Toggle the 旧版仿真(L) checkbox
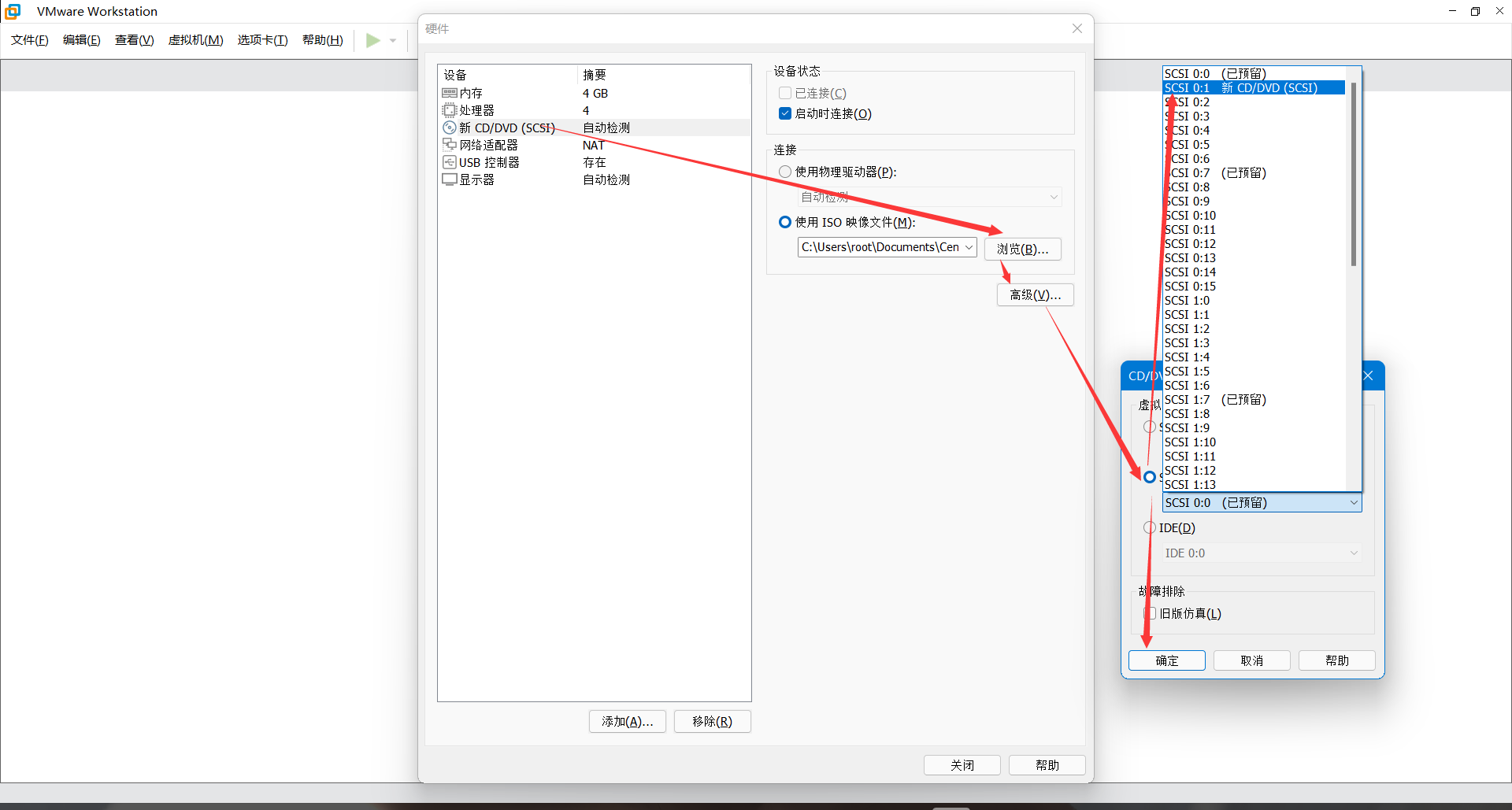Viewport: 1512px width, 810px height. (1150, 613)
